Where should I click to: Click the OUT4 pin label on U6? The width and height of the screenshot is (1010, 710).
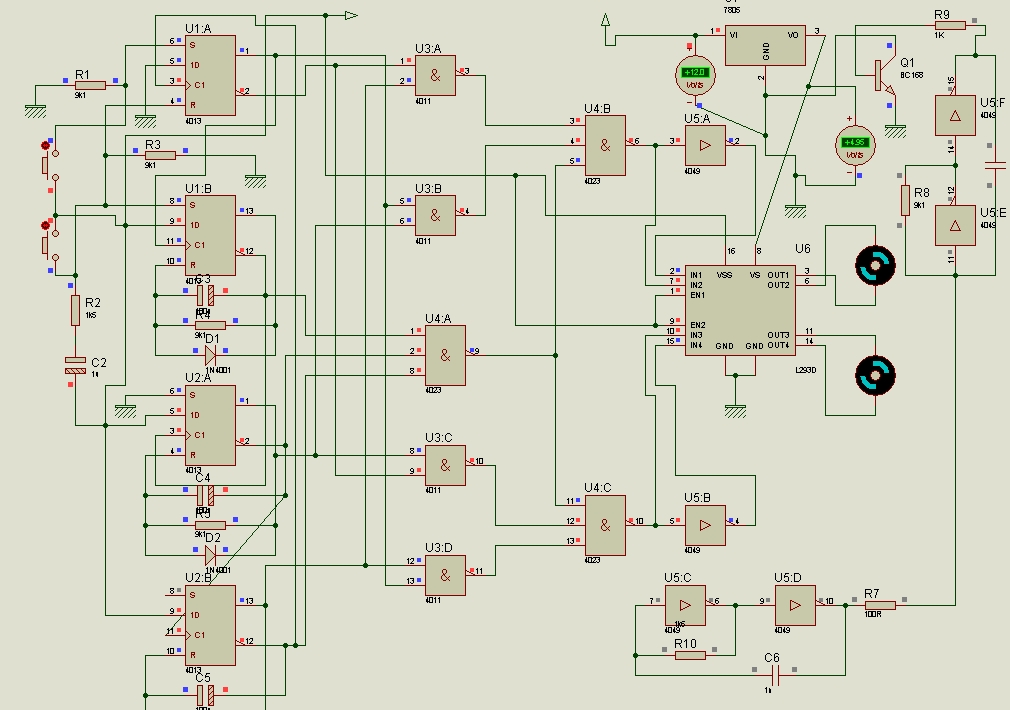[778, 345]
